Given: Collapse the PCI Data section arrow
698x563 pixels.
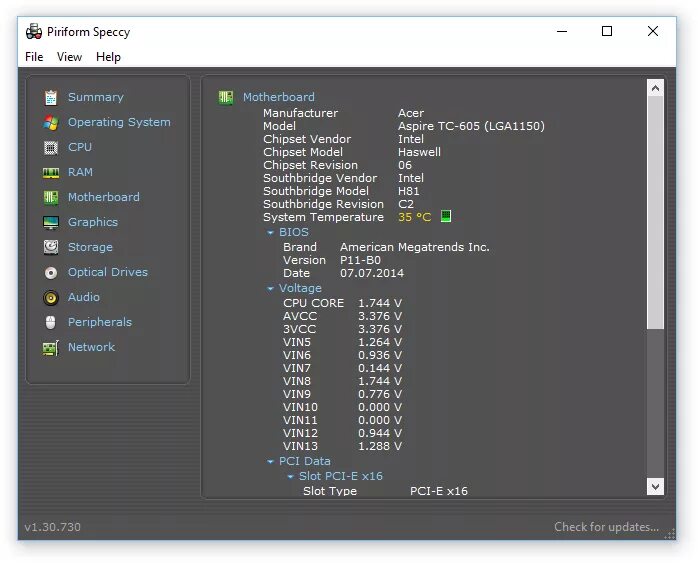Looking at the screenshot, I should click(270, 462).
